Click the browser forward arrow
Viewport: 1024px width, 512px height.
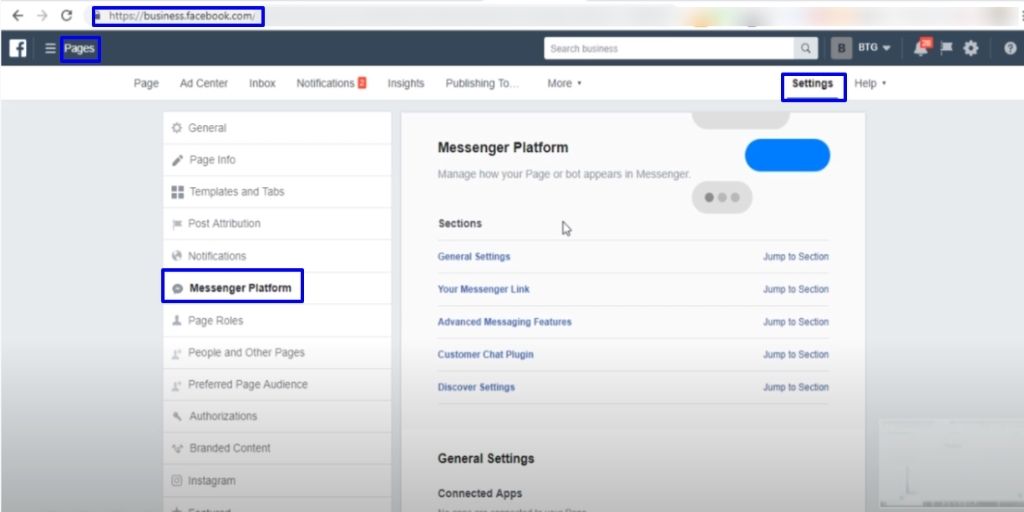click(42, 16)
